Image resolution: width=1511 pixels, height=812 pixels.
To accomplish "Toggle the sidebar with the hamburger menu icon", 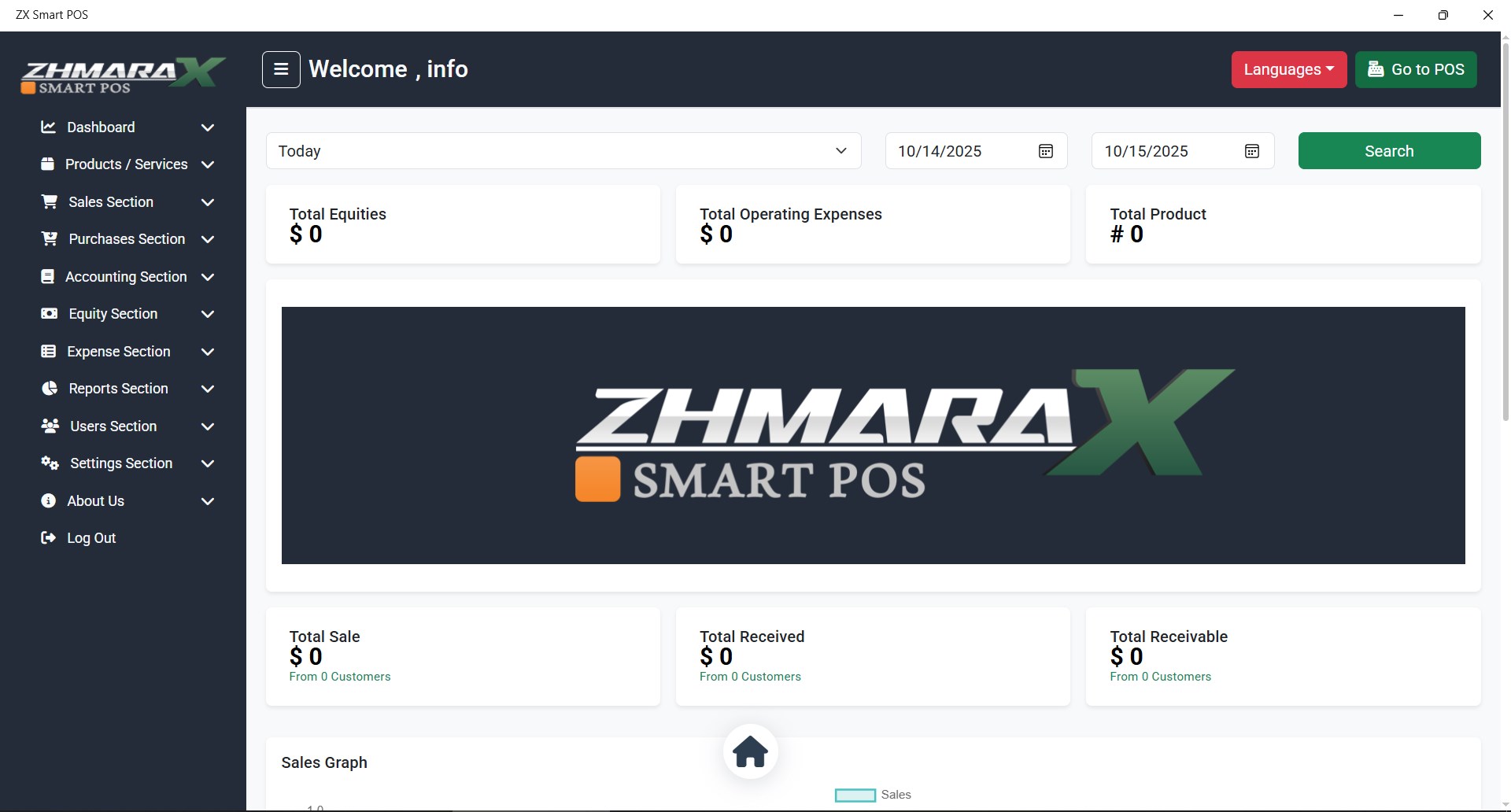I will [x=281, y=69].
